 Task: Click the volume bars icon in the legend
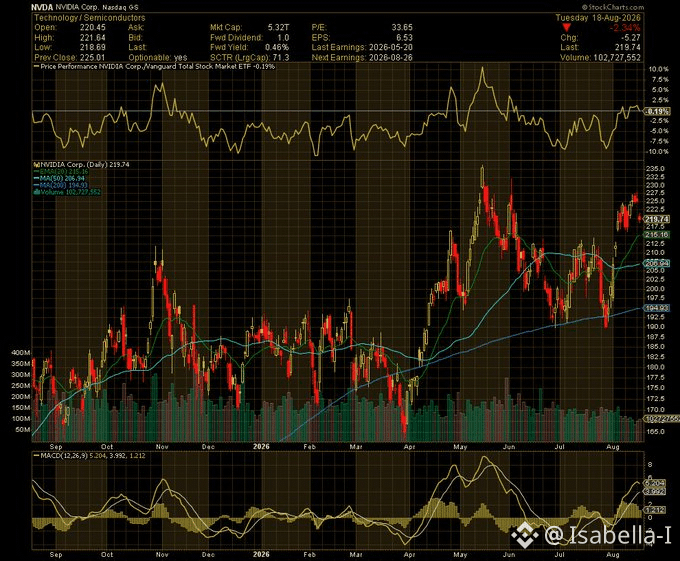tap(37, 192)
